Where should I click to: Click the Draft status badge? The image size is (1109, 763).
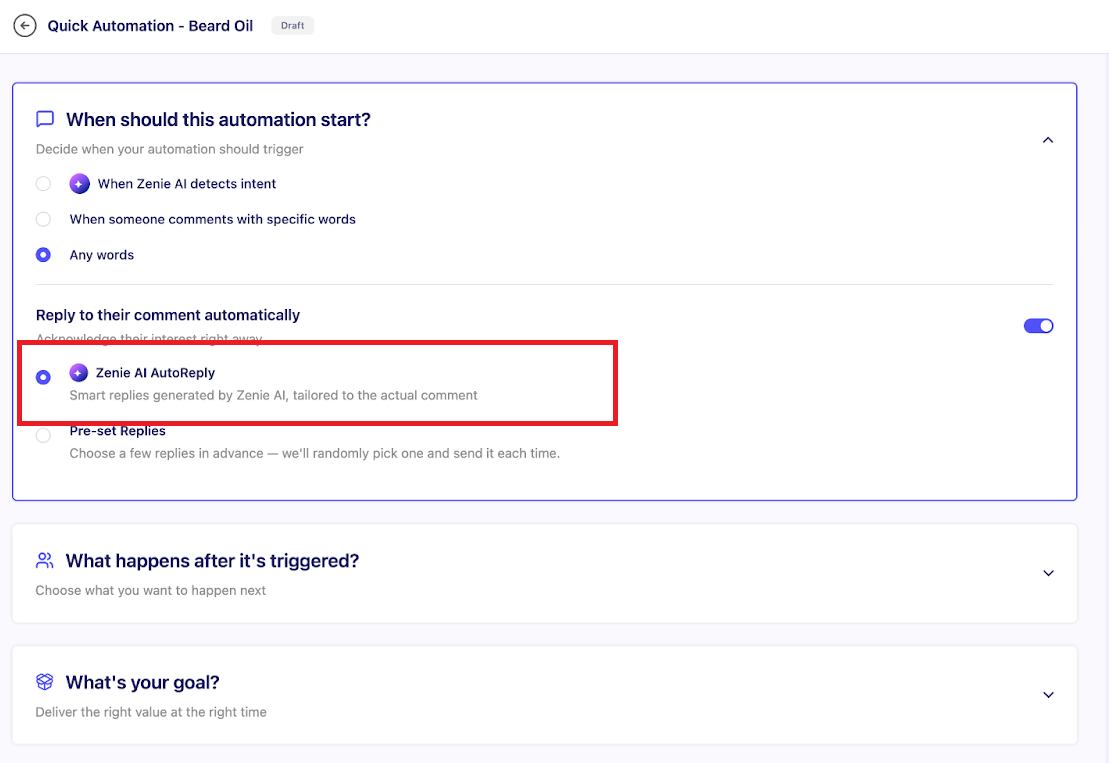292,26
